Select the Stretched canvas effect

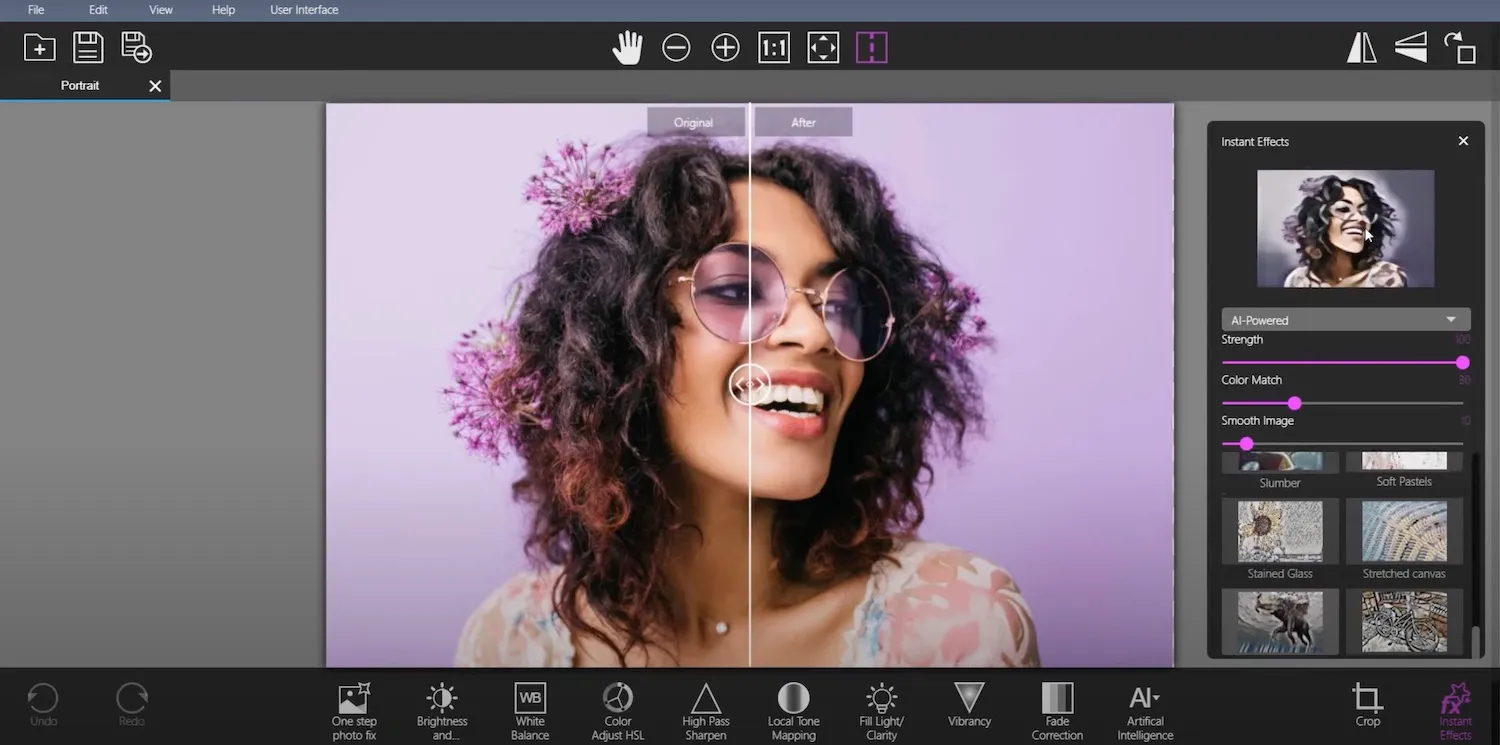(1404, 532)
